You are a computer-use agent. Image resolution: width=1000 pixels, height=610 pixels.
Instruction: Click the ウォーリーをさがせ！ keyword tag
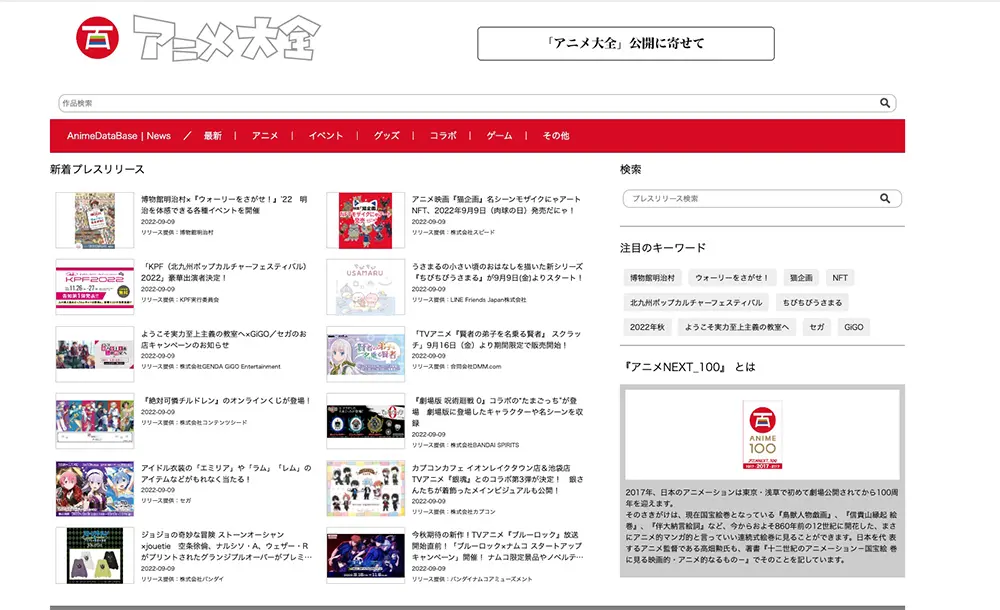pos(732,278)
